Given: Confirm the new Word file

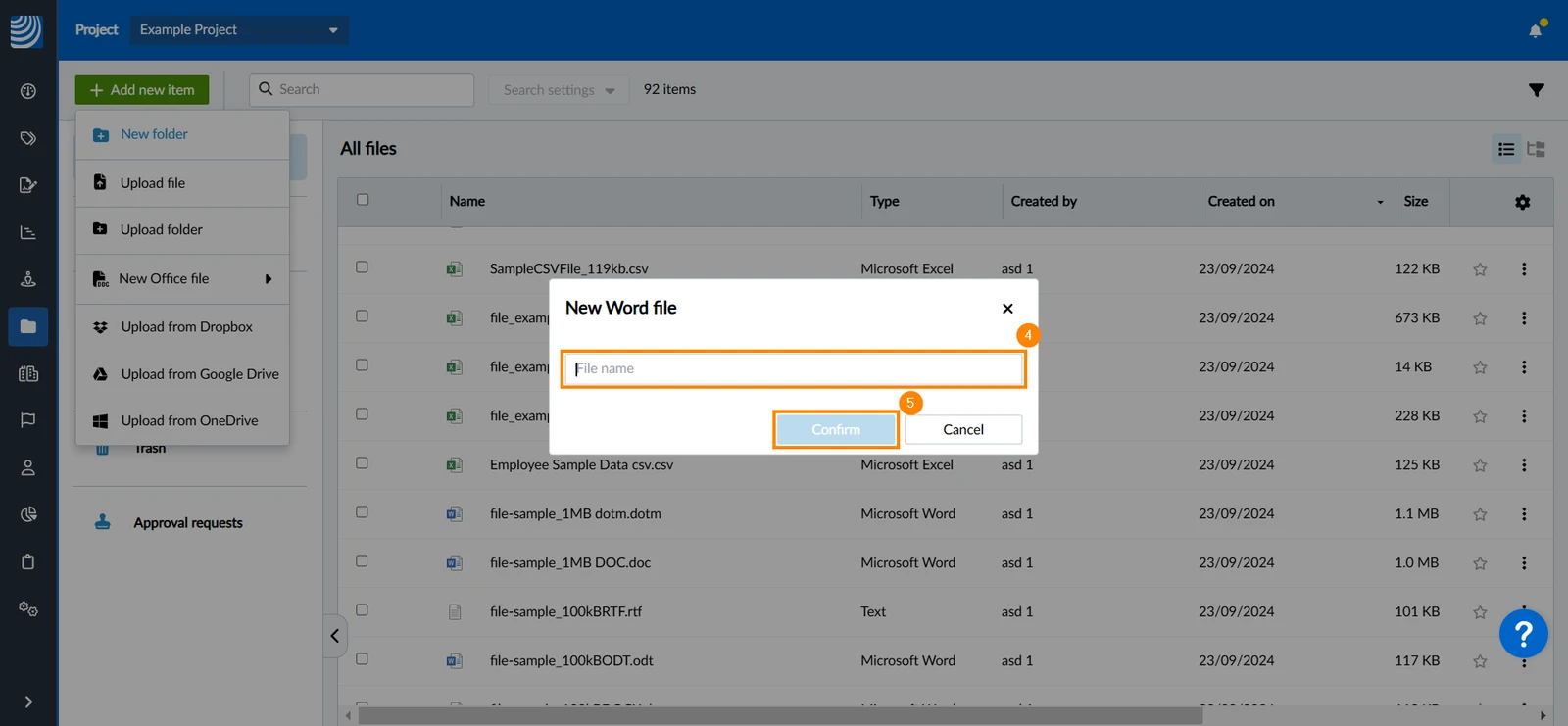Looking at the screenshot, I should coord(836,429).
